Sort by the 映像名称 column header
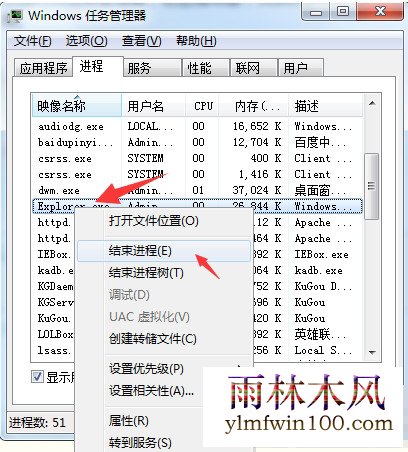Viewport: 408px width, 452px height. point(77,106)
